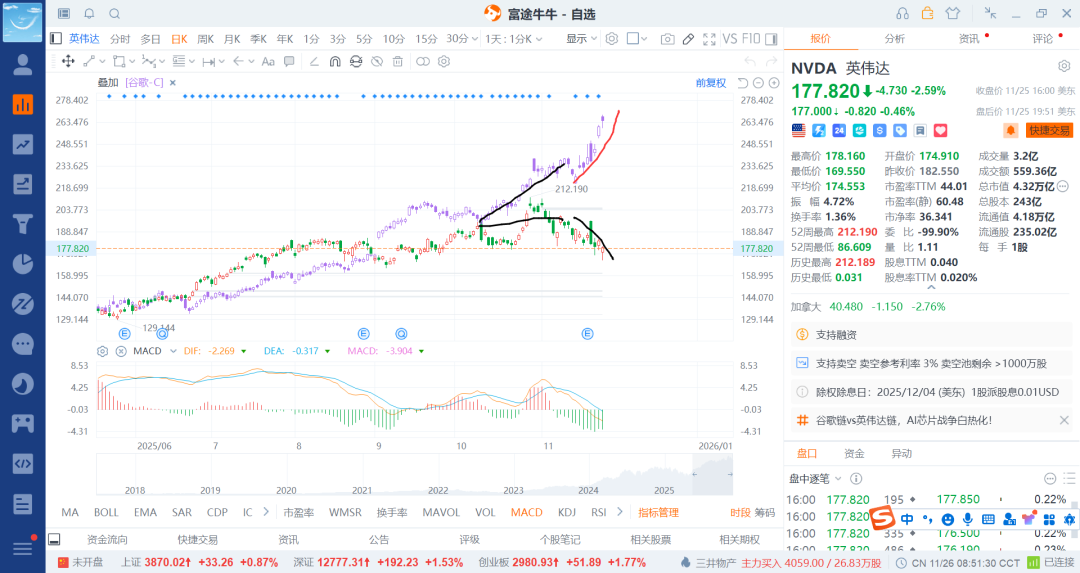Select the comment note drawing tool
This screenshot has width=1080, height=573.
point(289,61)
